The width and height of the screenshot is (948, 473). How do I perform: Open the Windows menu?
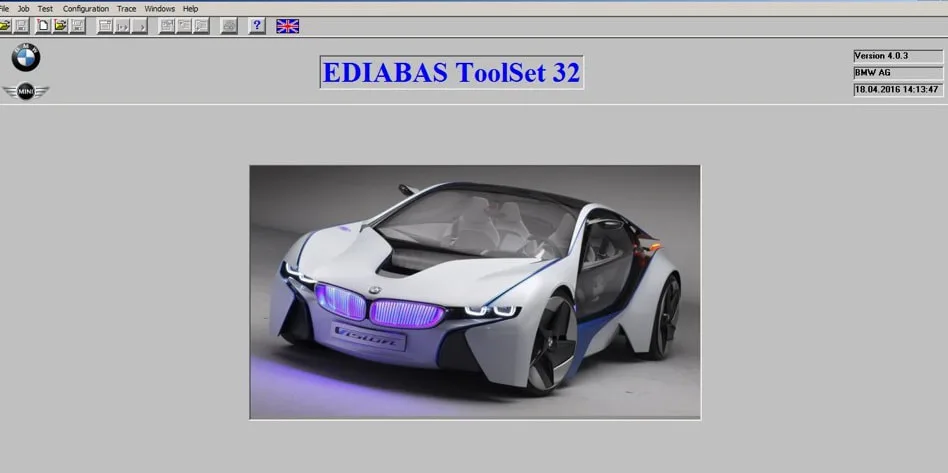160,9
